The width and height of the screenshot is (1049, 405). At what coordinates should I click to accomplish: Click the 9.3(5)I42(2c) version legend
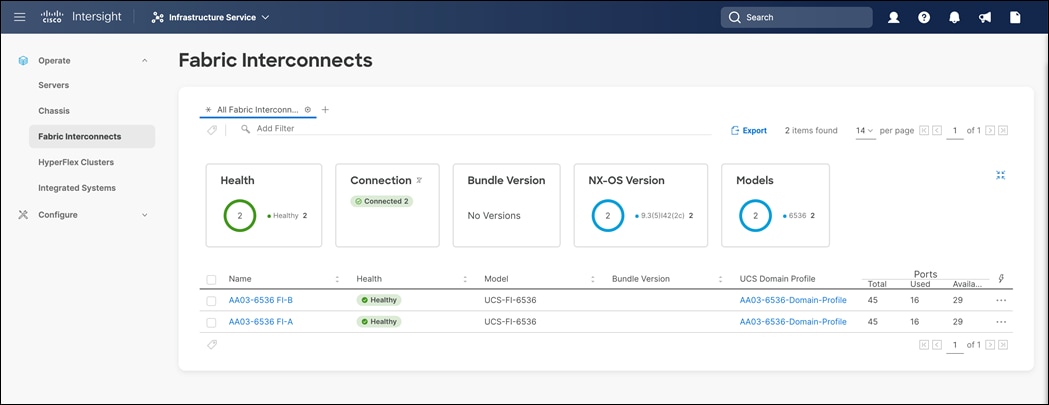point(664,216)
